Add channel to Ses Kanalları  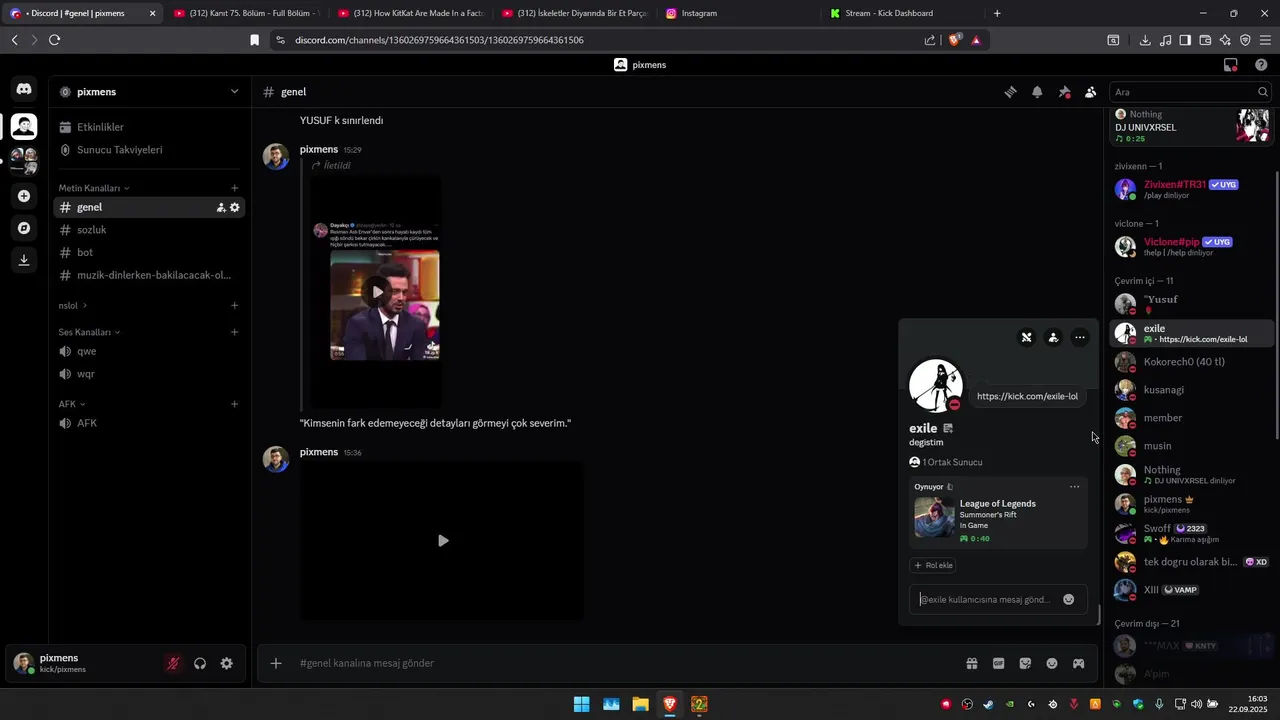point(235,332)
